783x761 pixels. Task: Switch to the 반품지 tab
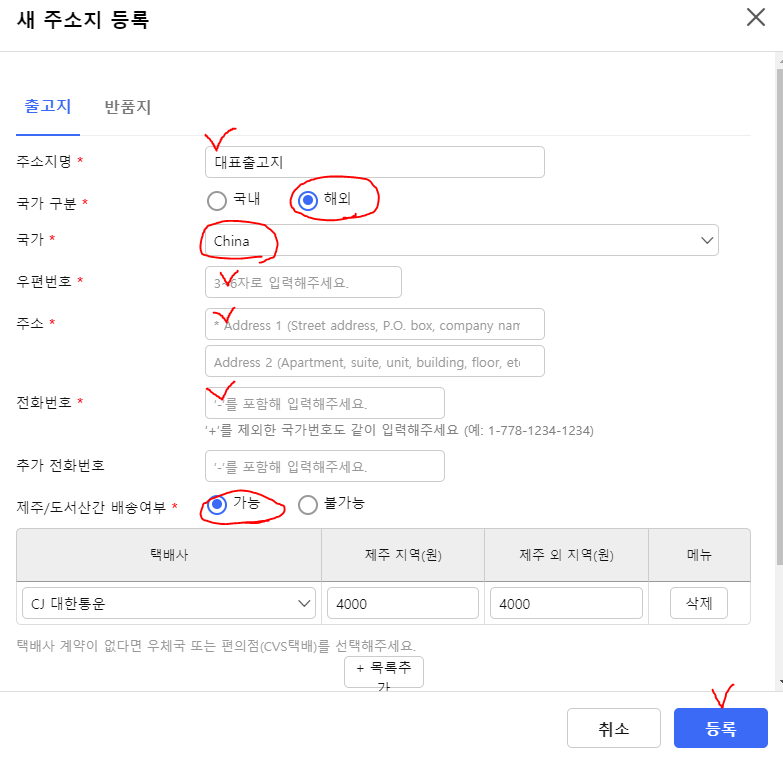(127, 107)
